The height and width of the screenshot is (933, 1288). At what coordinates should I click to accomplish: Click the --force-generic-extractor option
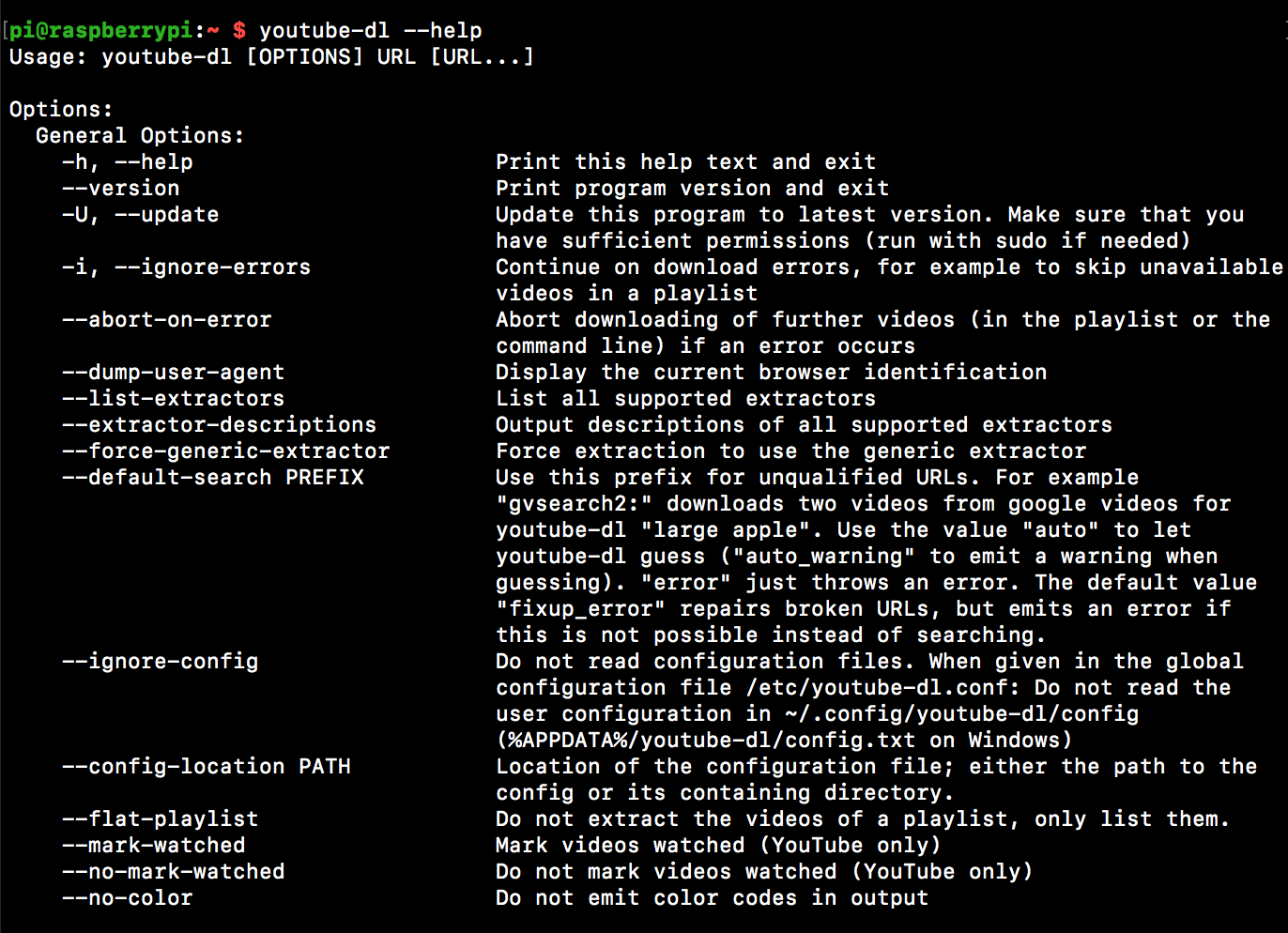click(226, 451)
